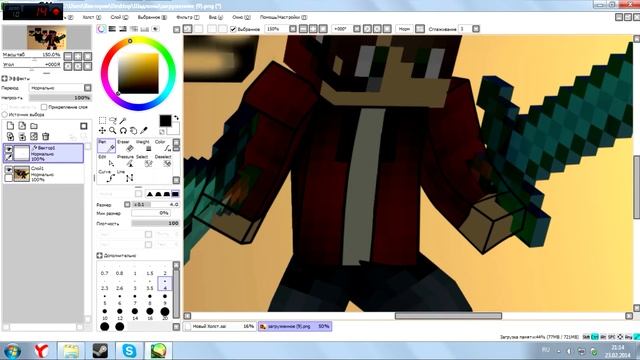Select the lasso selection tool
Screen dimensions: 640x360
coord(113,120)
